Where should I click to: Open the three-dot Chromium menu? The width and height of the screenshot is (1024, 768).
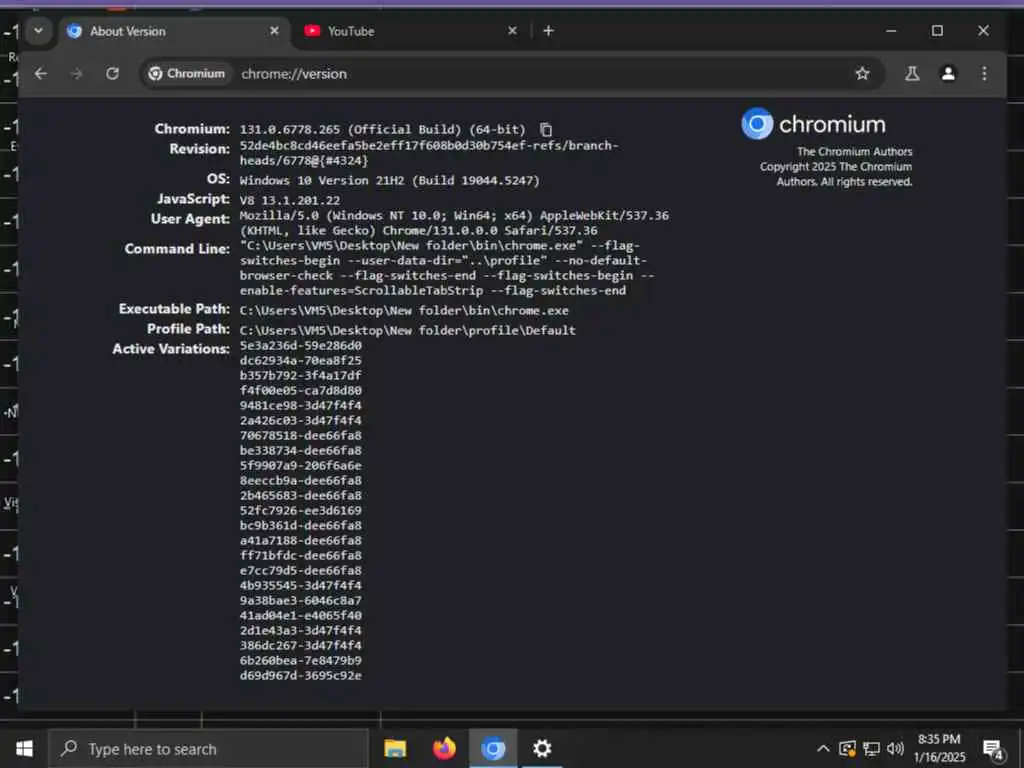tap(984, 74)
